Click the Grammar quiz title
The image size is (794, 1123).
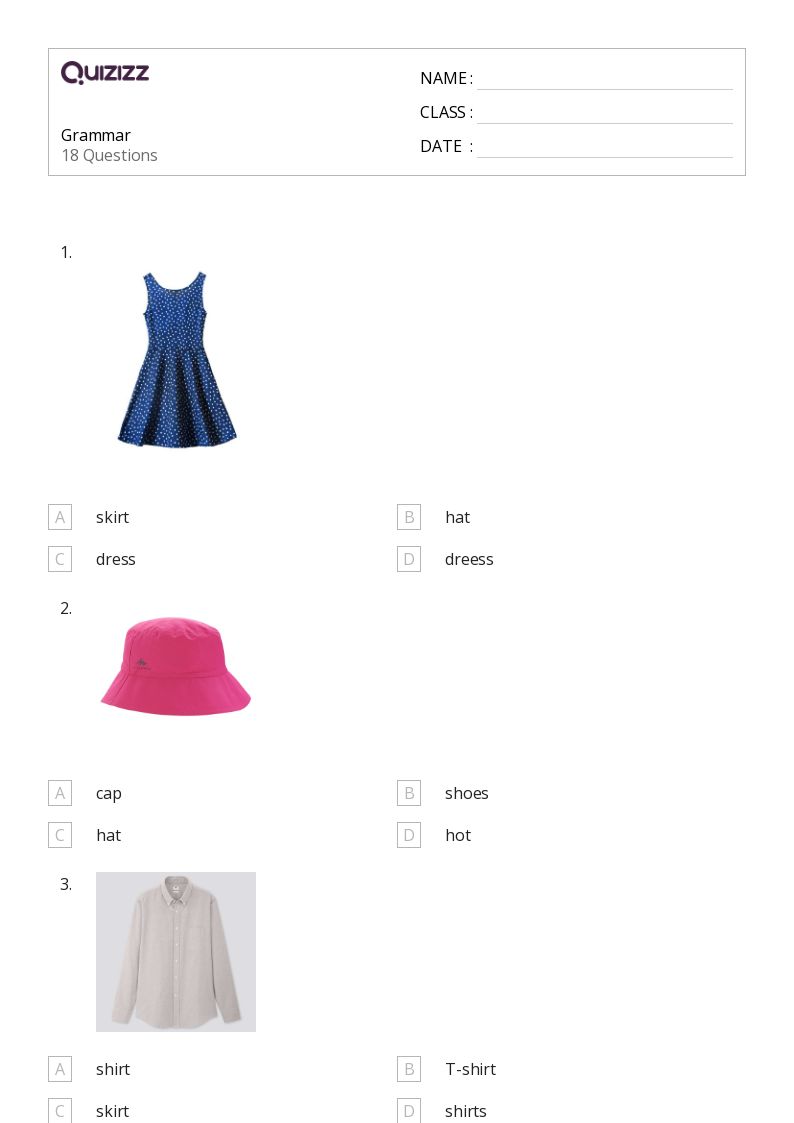click(x=96, y=135)
